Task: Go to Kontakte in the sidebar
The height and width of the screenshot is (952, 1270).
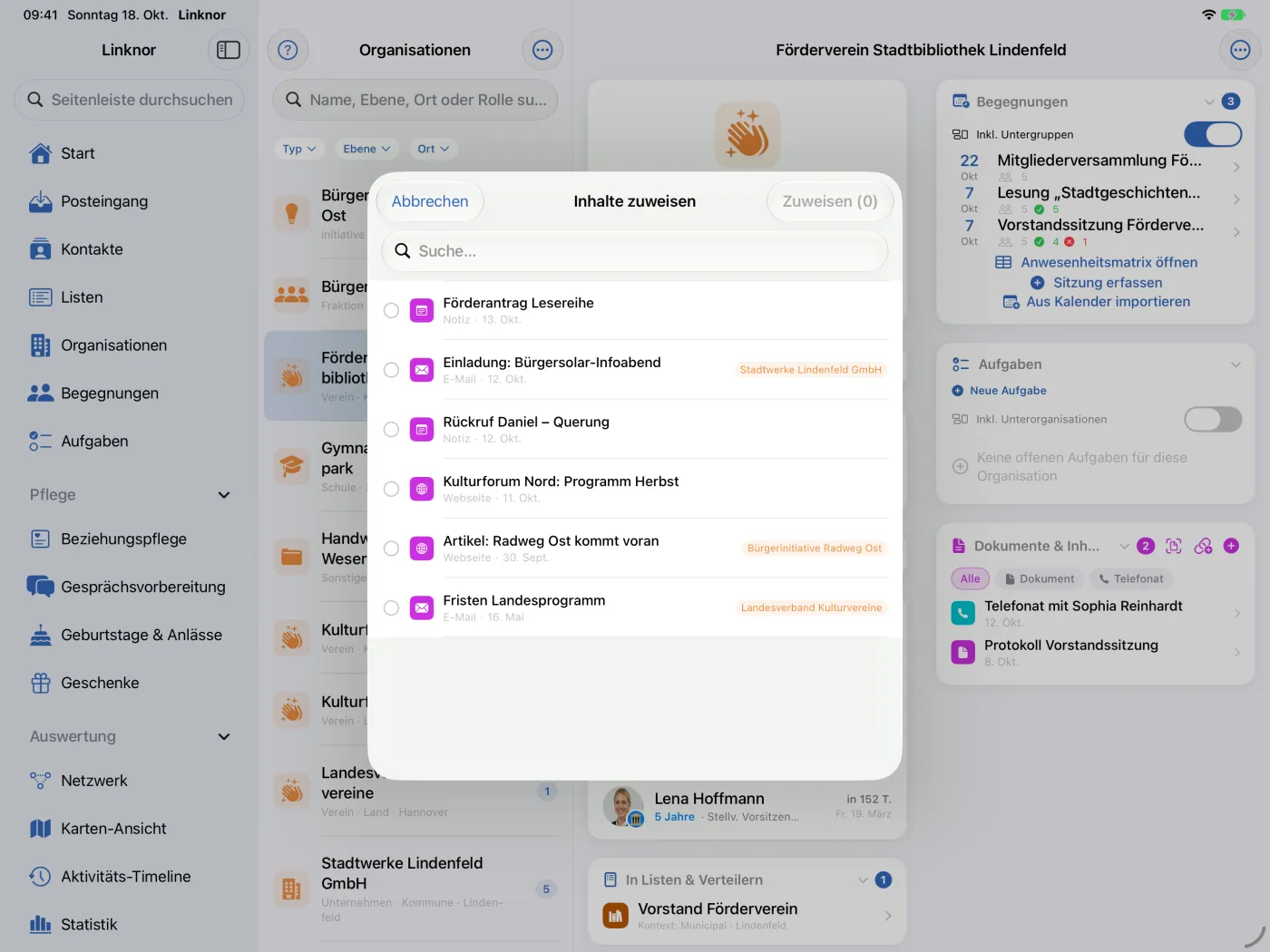Action: (129, 249)
